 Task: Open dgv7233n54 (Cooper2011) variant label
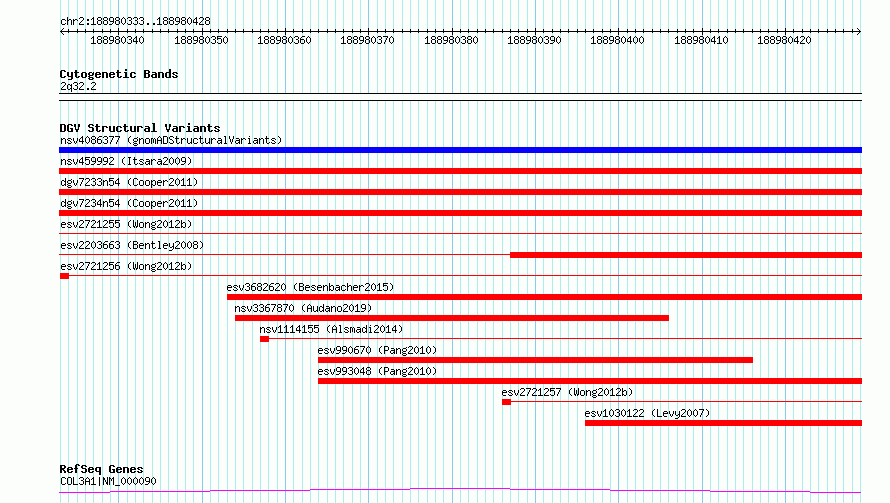pyautogui.click(x=129, y=182)
